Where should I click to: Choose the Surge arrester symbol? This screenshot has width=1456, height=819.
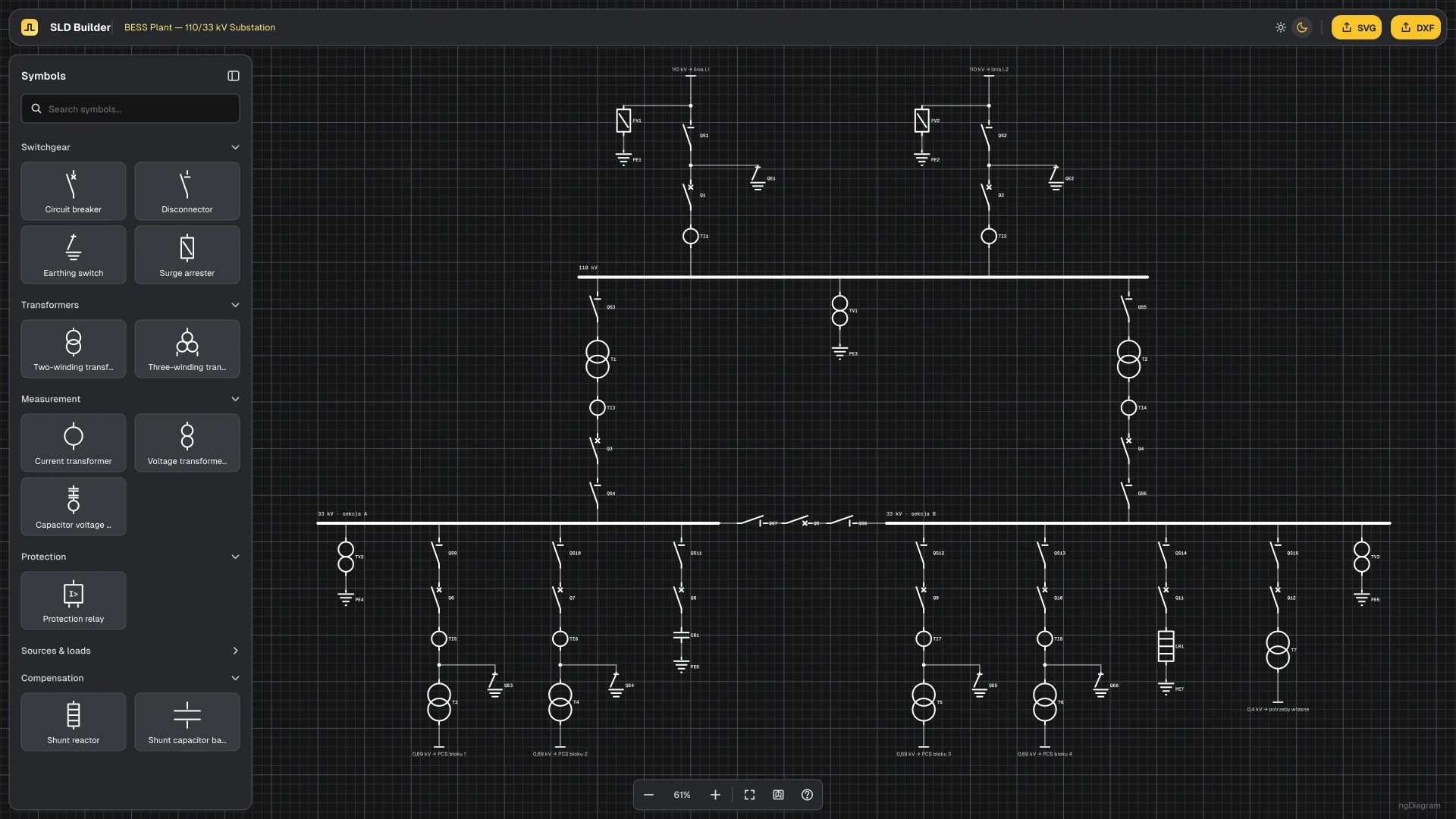click(x=187, y=255)
